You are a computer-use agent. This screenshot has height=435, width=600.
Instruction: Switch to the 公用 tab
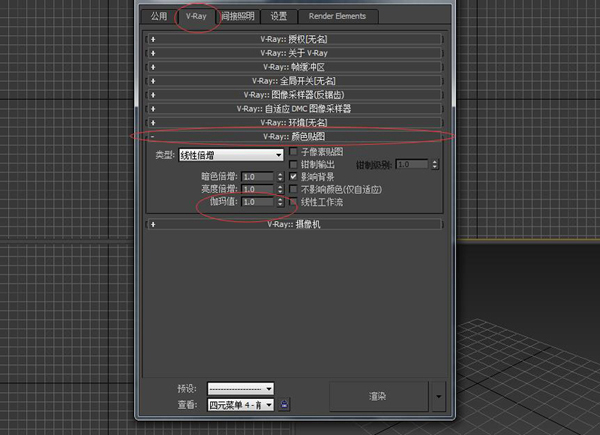click(x=159, y=16)
